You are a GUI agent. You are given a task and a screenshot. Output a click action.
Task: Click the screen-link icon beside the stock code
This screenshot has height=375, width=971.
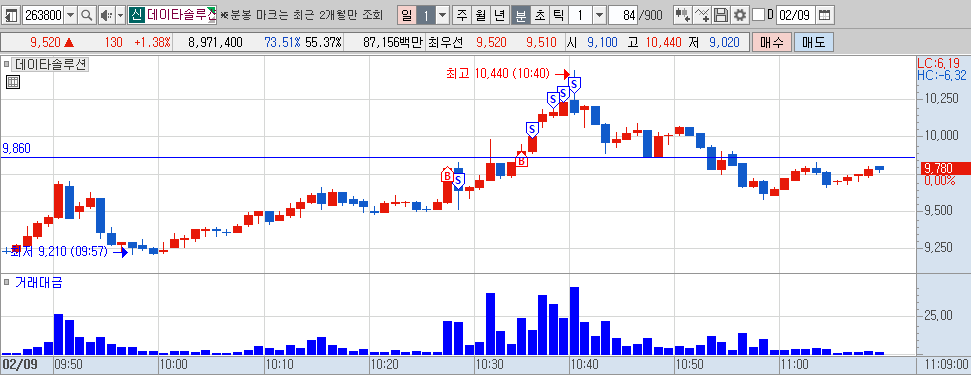click(x=12, y=15)
